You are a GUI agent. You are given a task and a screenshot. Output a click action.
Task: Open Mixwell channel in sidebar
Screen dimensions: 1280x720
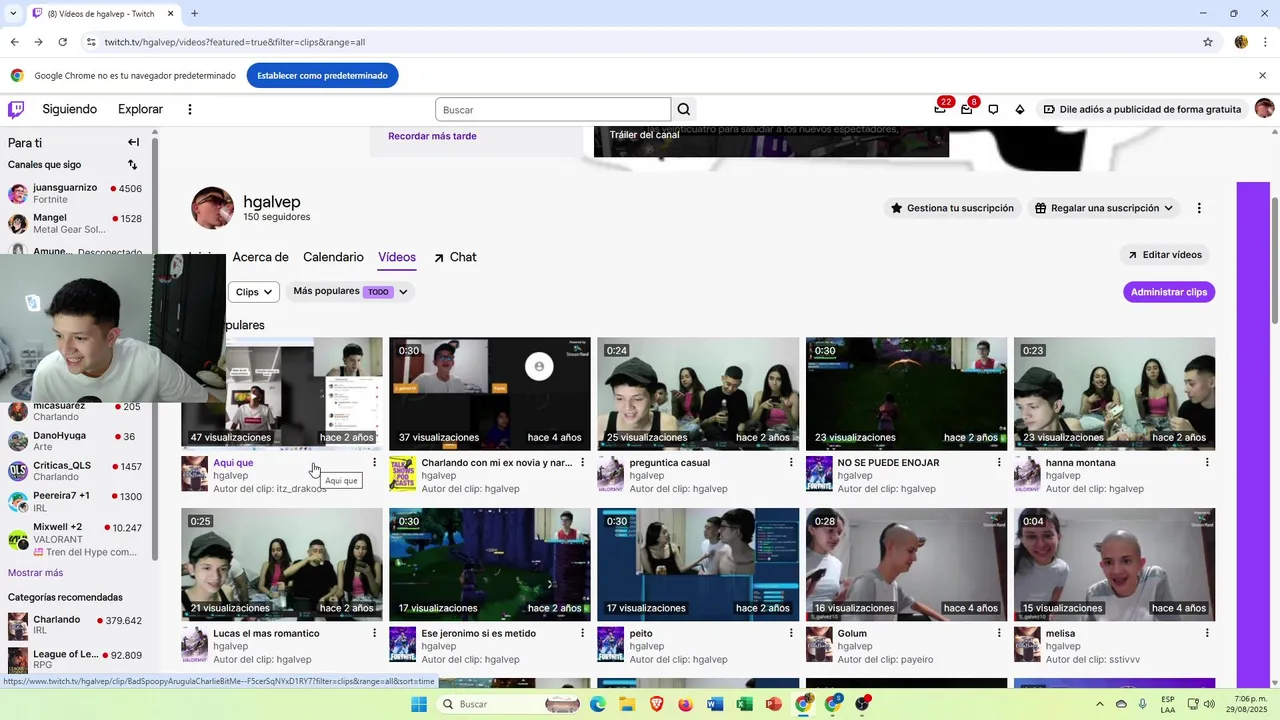(x=75, y=539)
